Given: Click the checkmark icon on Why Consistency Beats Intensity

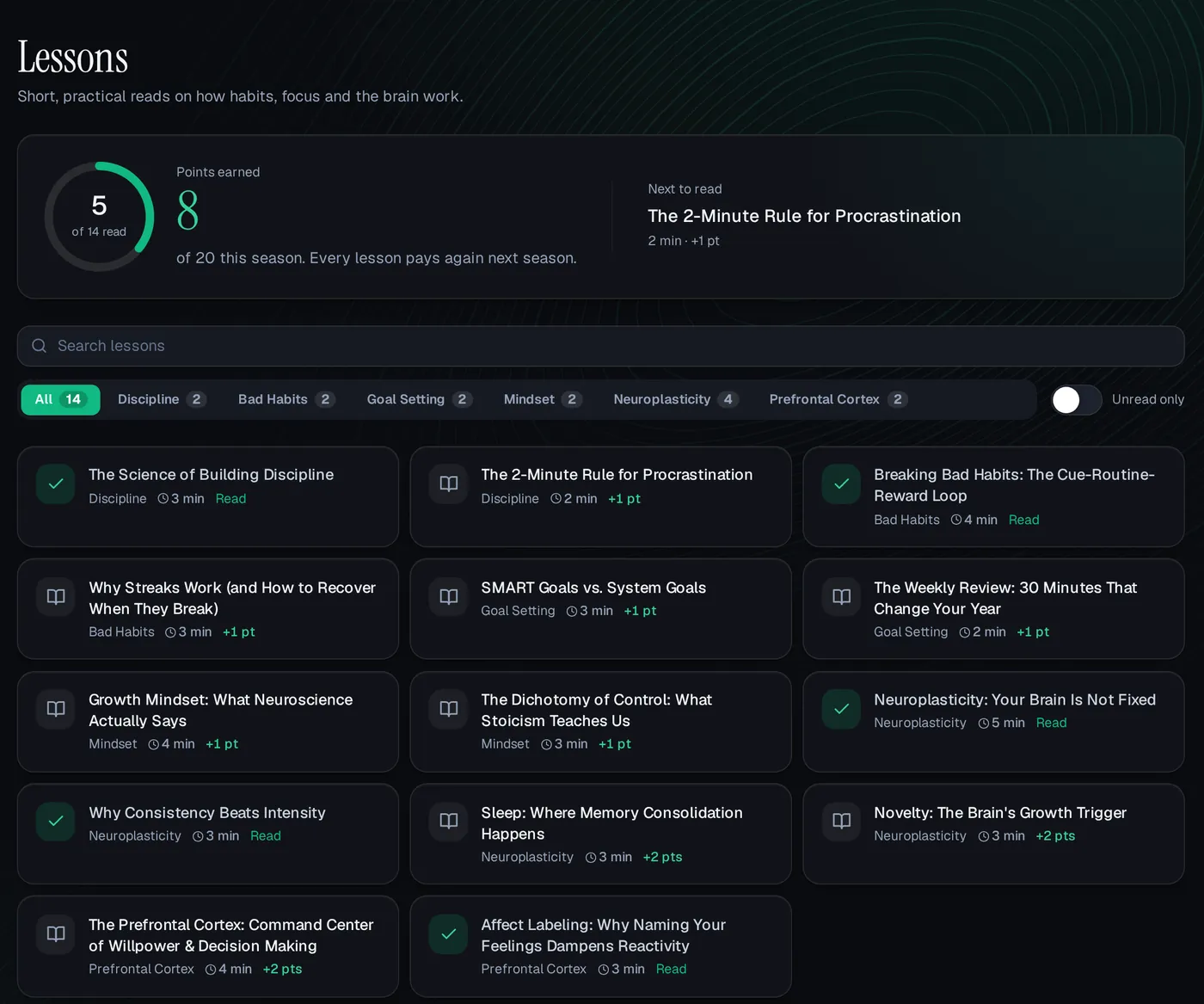Looking at the screenshot, I should [x=56, y=822].
